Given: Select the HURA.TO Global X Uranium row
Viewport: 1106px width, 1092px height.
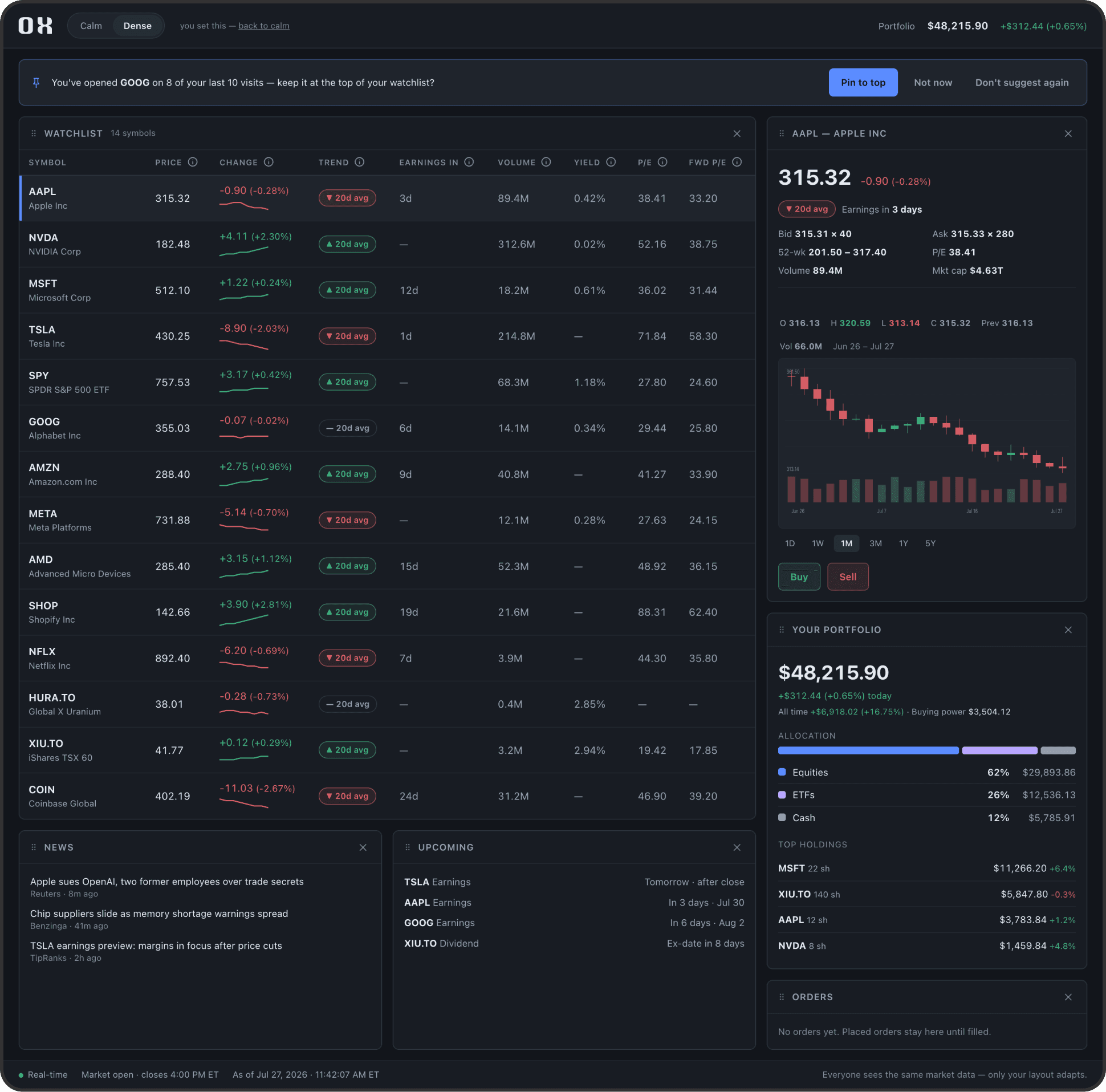Looking at the screenshot, I should [387, 704].
